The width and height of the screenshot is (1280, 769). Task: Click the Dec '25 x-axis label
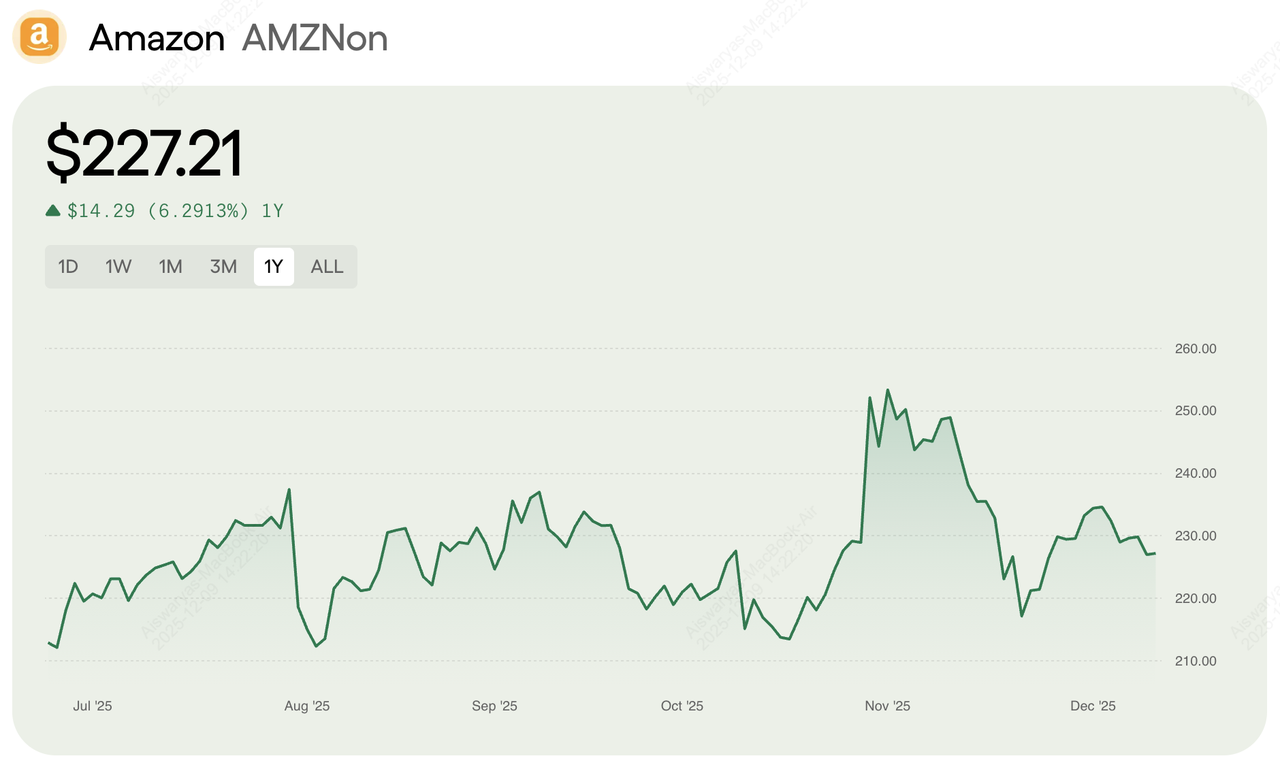coord(1093,706)
